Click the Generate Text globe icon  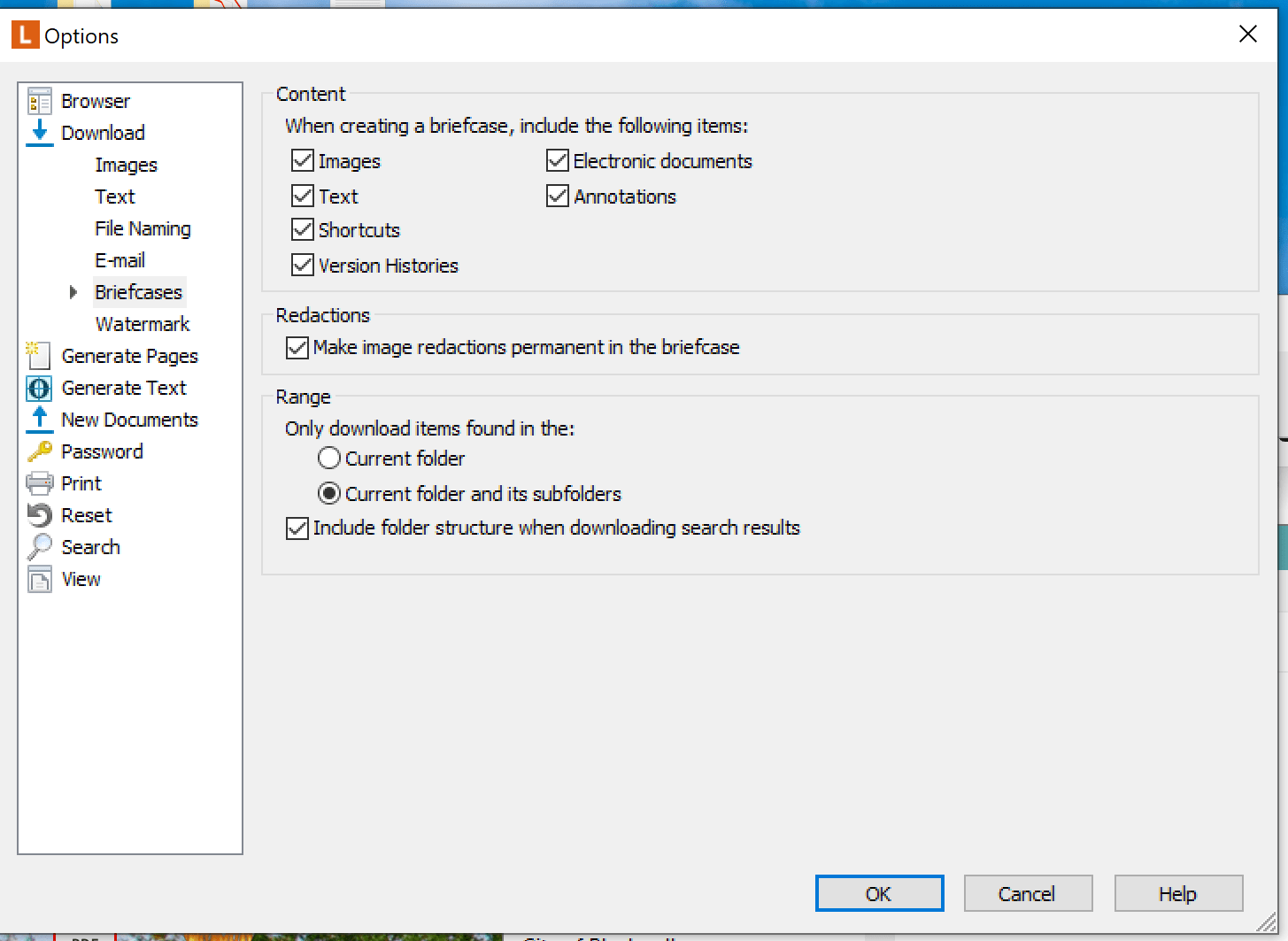pos(39,388)
